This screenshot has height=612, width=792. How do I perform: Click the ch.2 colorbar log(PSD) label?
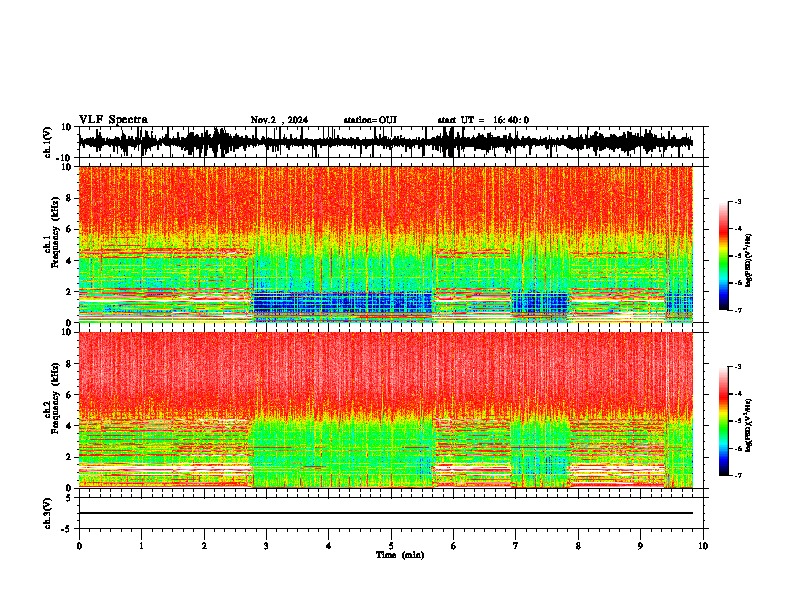tap(748, 425)
